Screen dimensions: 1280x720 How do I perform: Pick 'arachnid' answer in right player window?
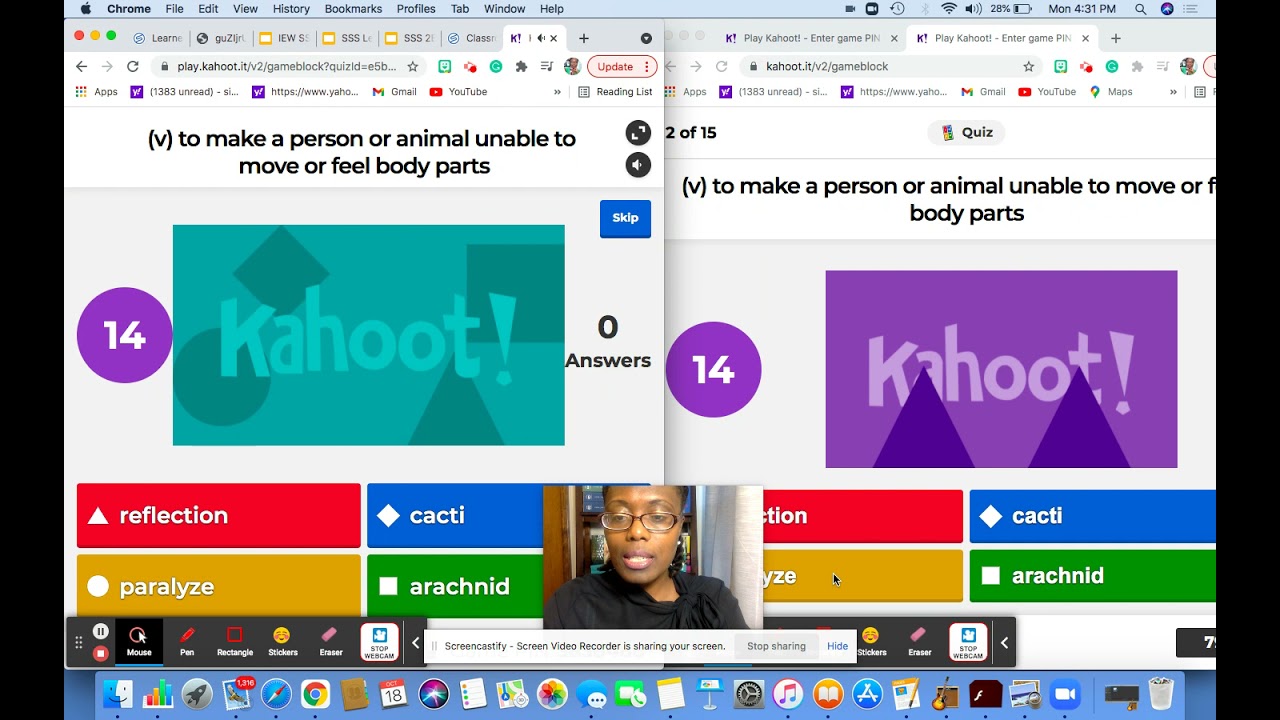click(1092, 576)
